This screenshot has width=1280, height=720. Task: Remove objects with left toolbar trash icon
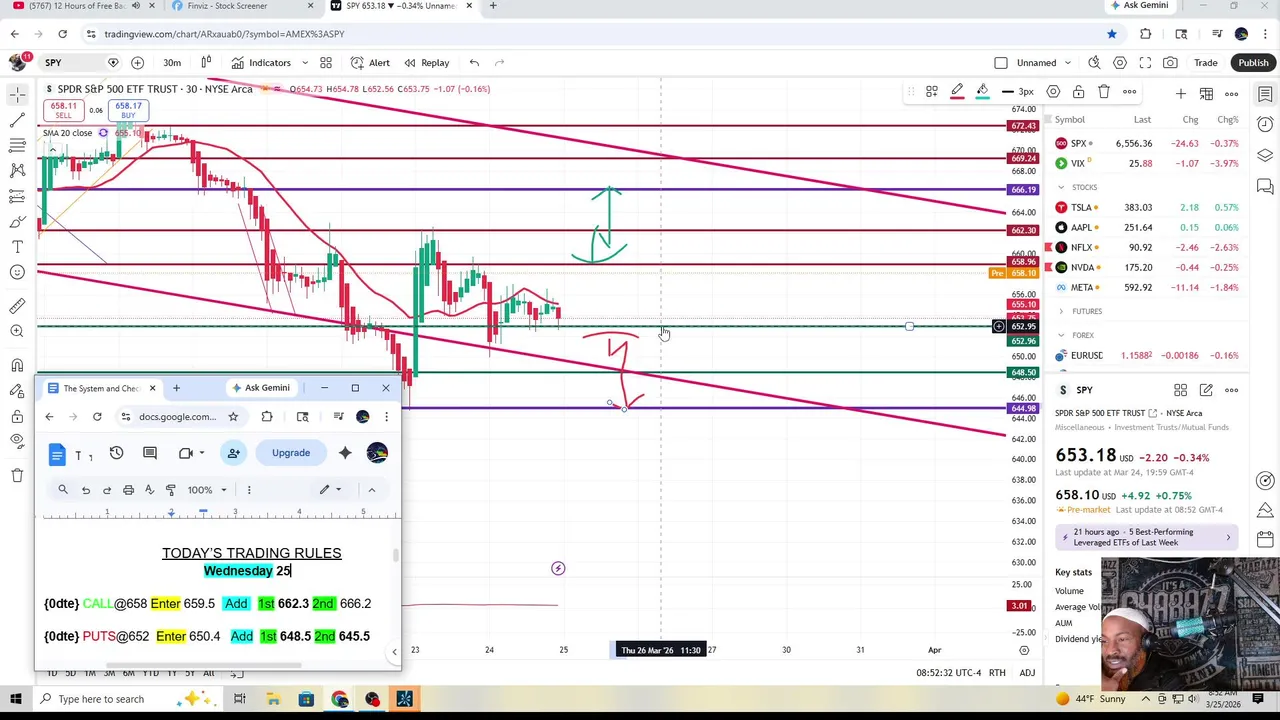(17, 475)
